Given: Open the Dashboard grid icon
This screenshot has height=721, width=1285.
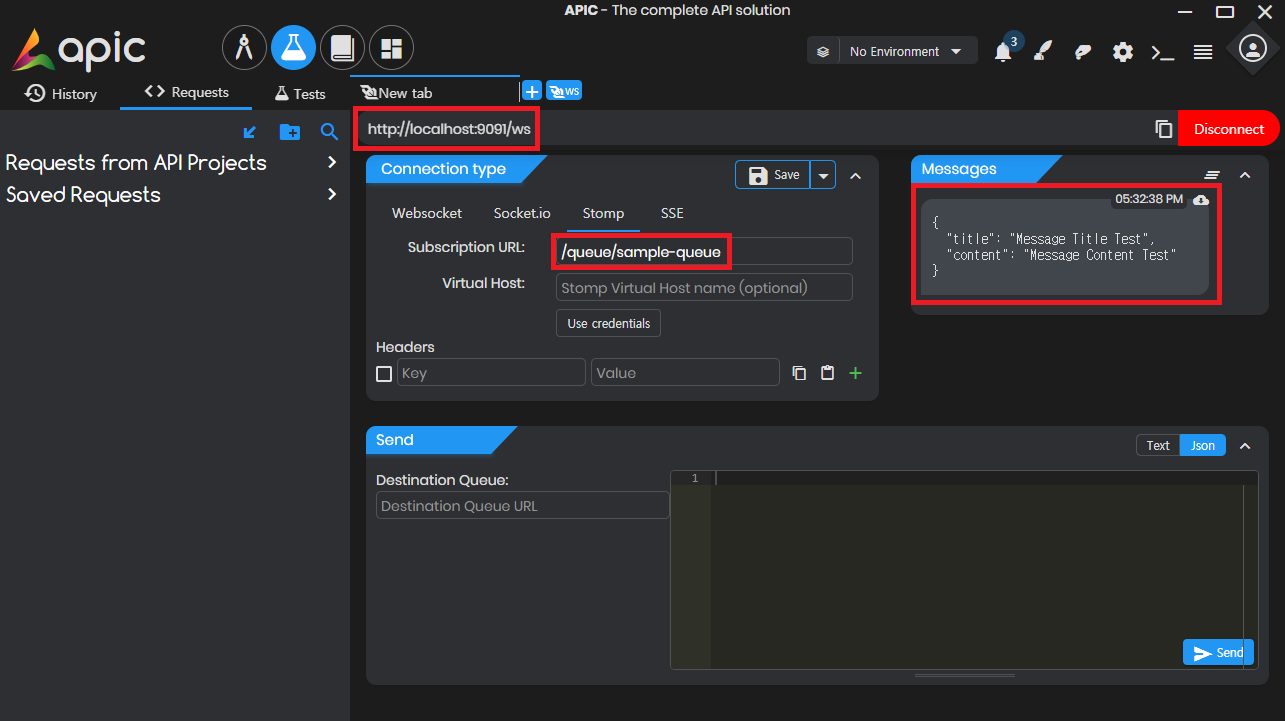Looking at the screenshot, I should point(391,48).
